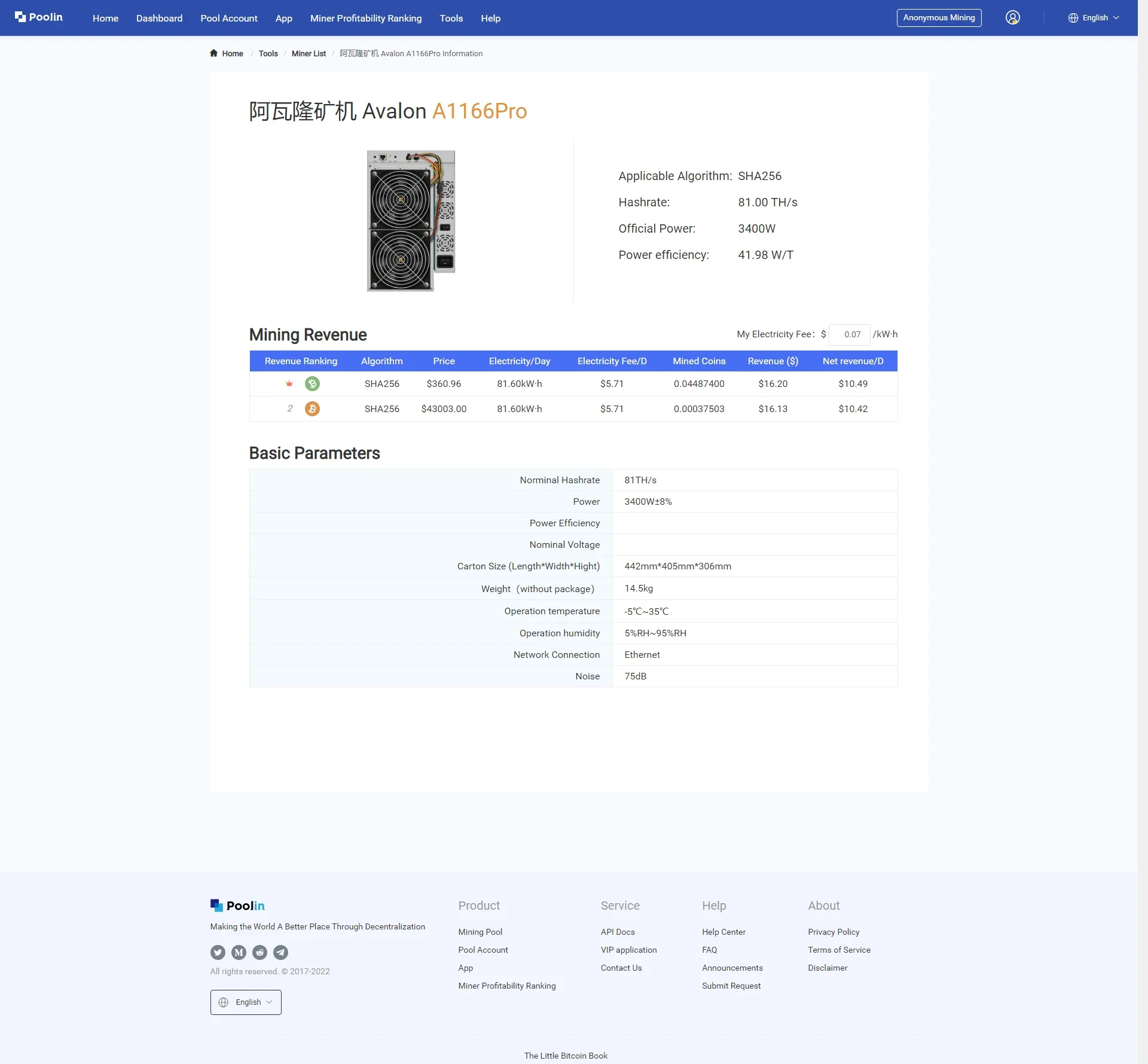Click the user account icon top right
This screenshot has width=1148, height=1064.
pyautogui.click(x=1012, y=18)
